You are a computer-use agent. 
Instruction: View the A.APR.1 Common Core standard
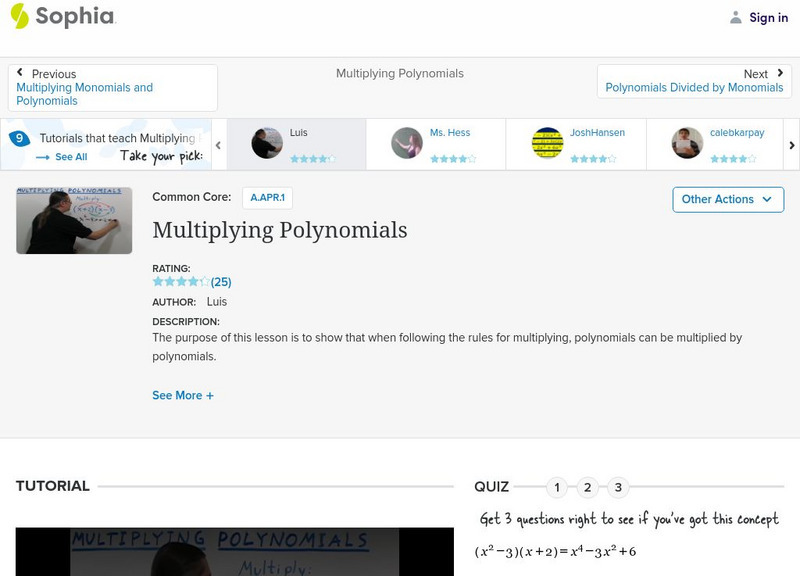click(x=266, y=197)
